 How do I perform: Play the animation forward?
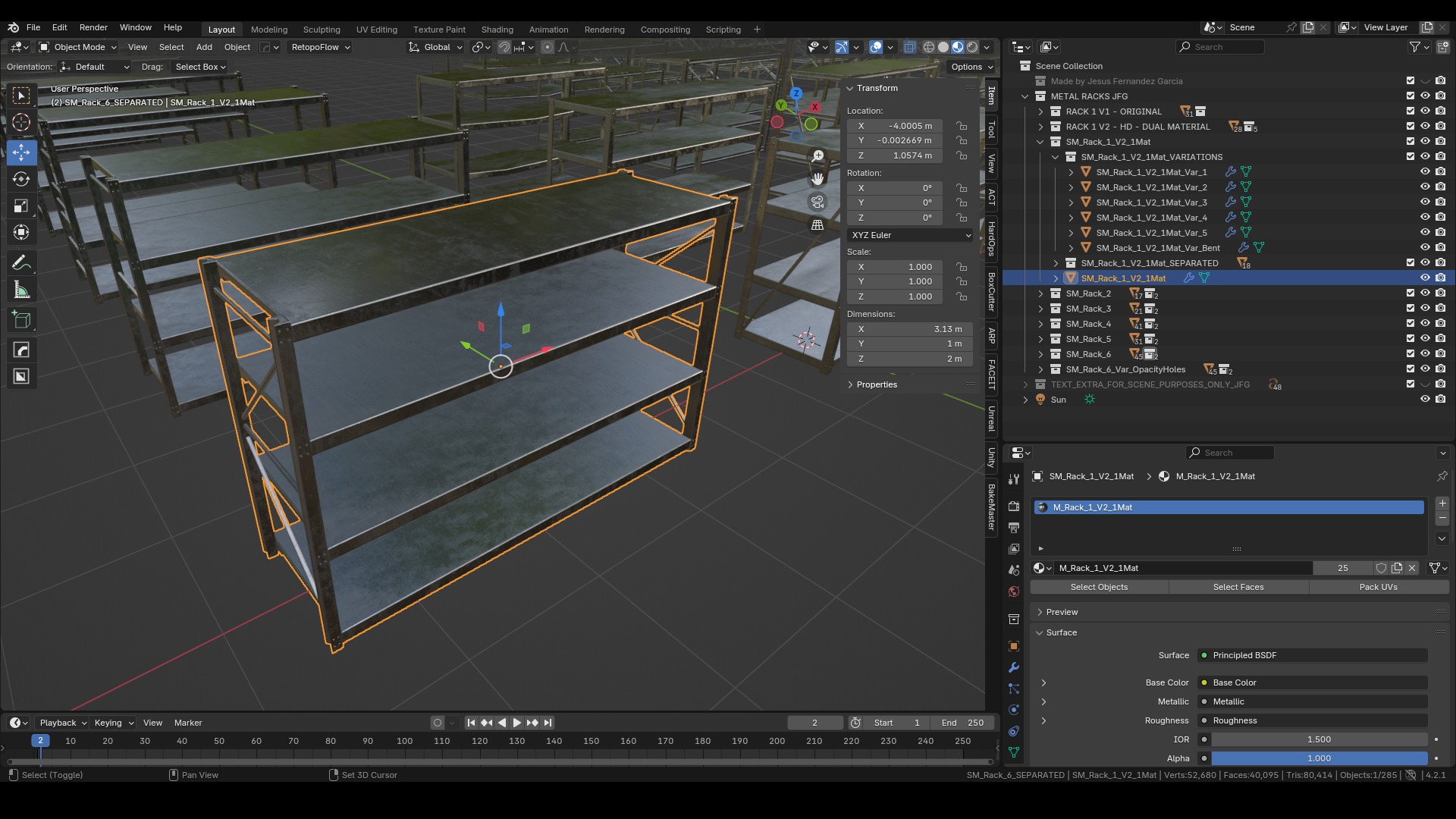[517, 723]
